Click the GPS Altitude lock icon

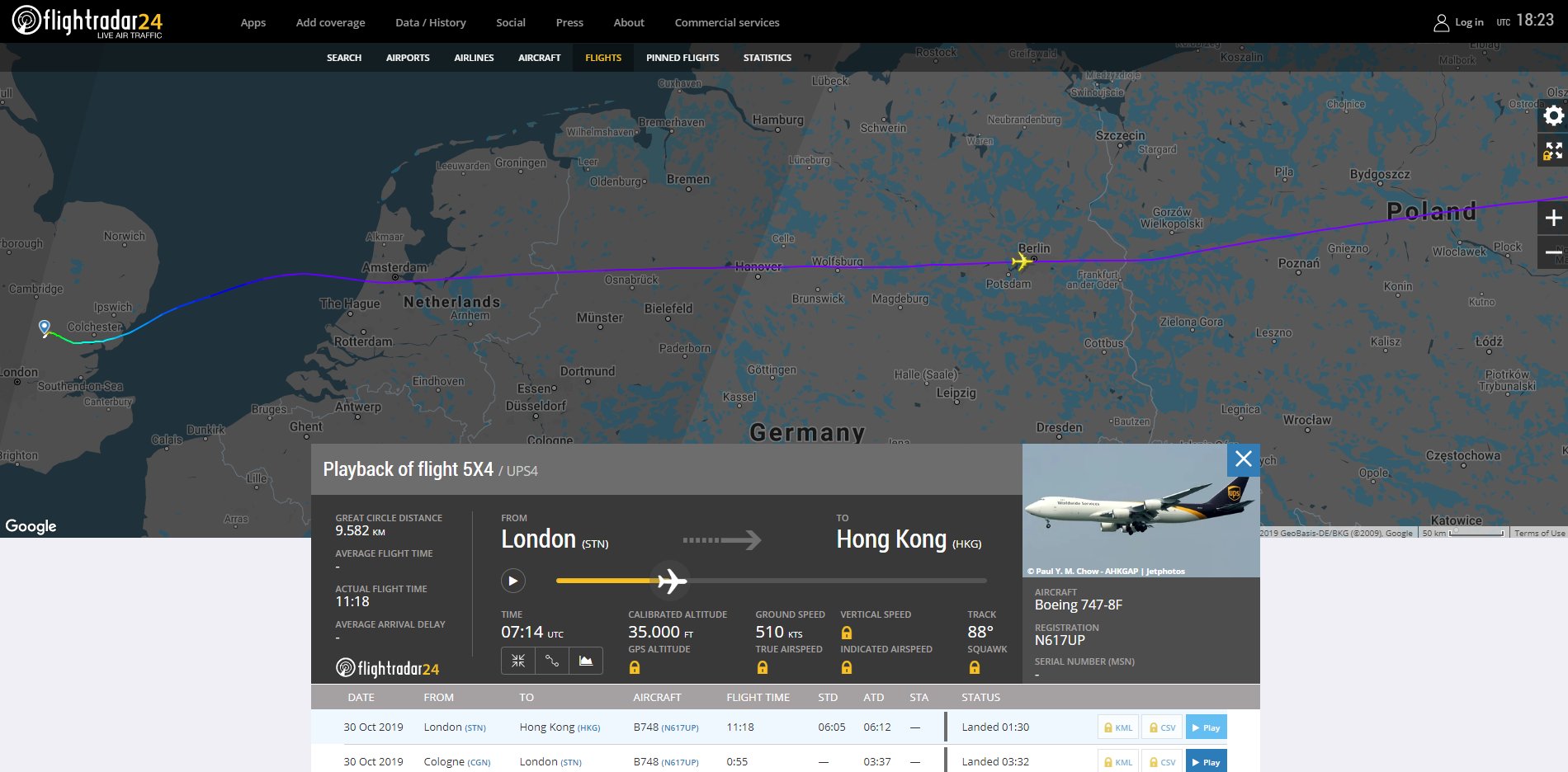(x=634, y=667)
